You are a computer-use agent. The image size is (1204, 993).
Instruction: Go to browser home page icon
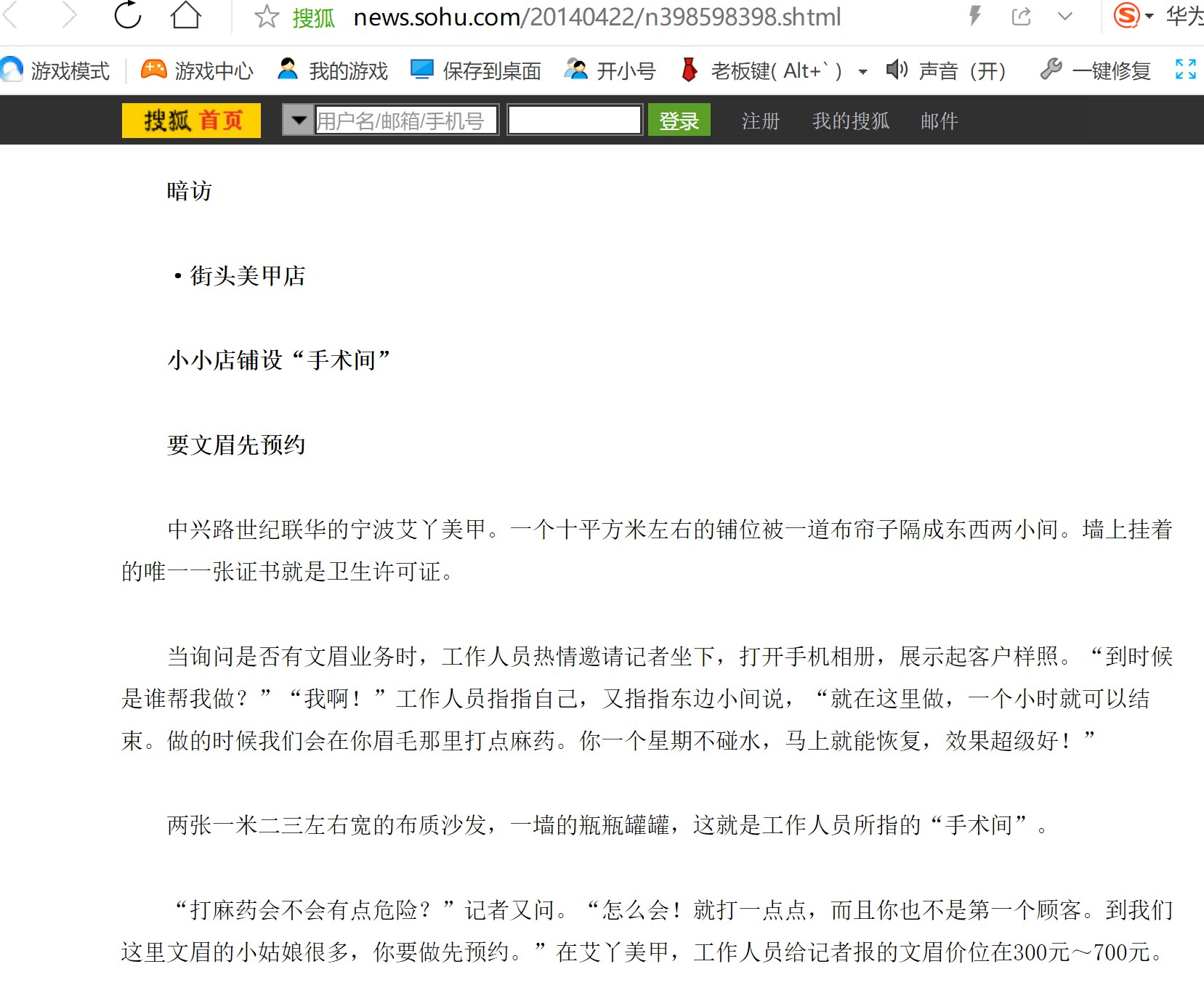pyautogui.click(x=186, y=15)
